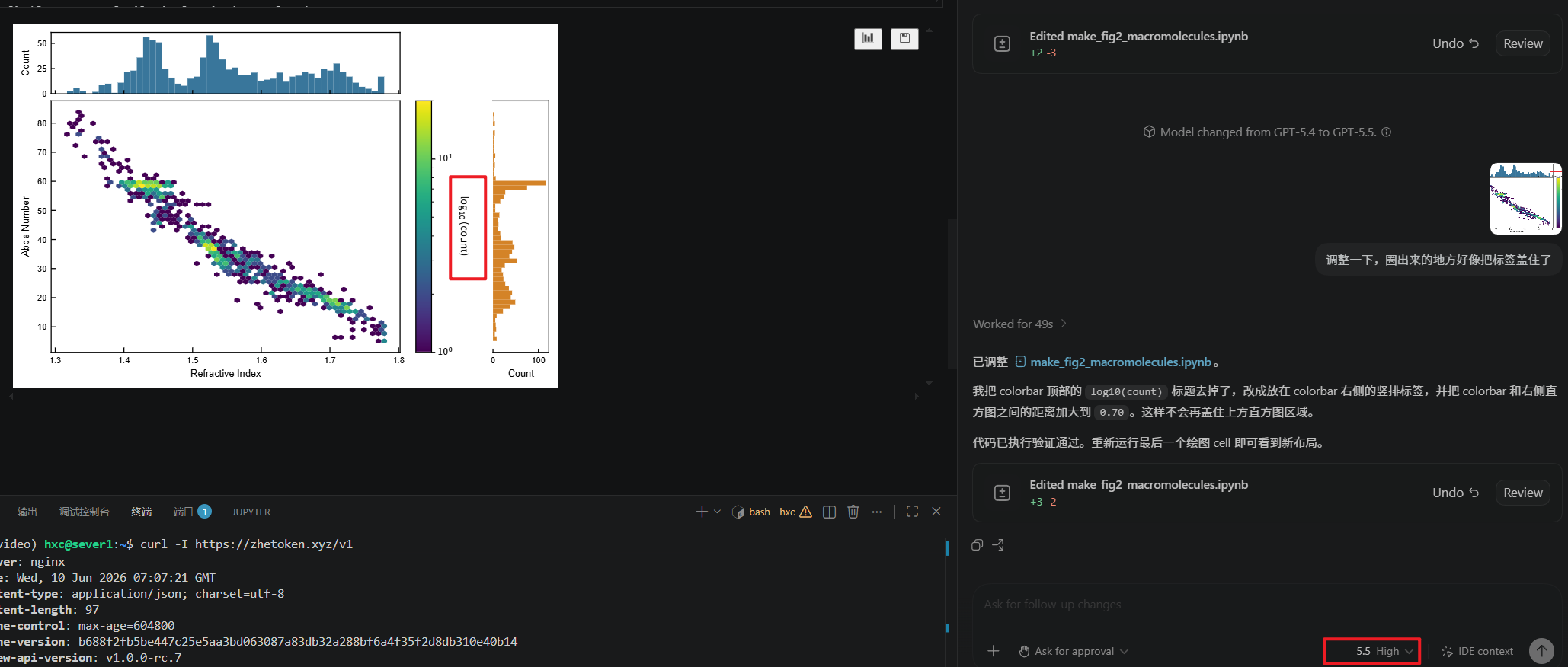Open the Ask for approval dropdown

point(1074,651)
